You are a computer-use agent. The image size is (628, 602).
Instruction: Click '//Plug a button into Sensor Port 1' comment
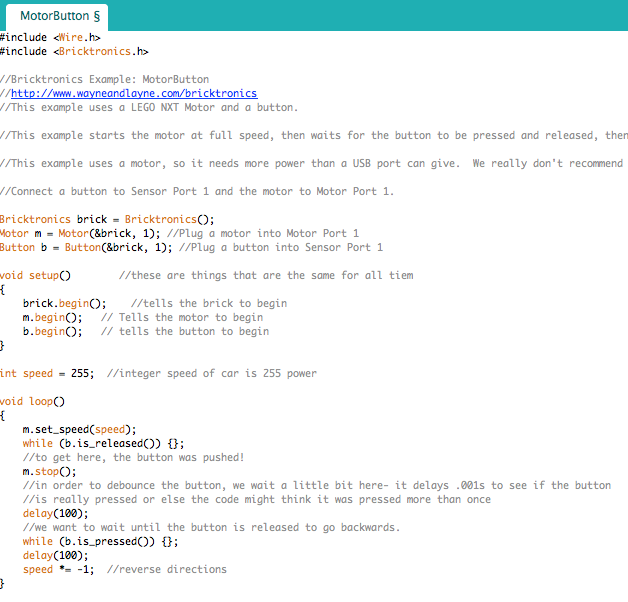[281, 248]
